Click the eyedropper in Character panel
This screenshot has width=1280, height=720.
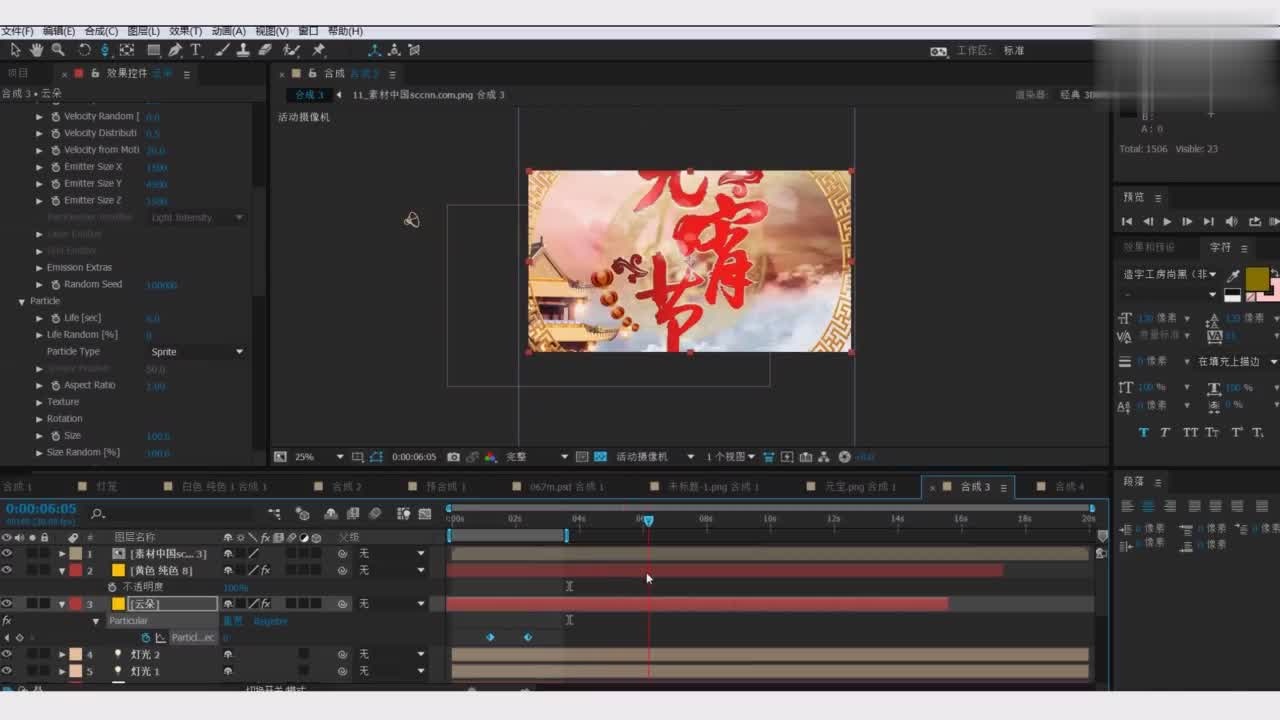(1234, 276)
